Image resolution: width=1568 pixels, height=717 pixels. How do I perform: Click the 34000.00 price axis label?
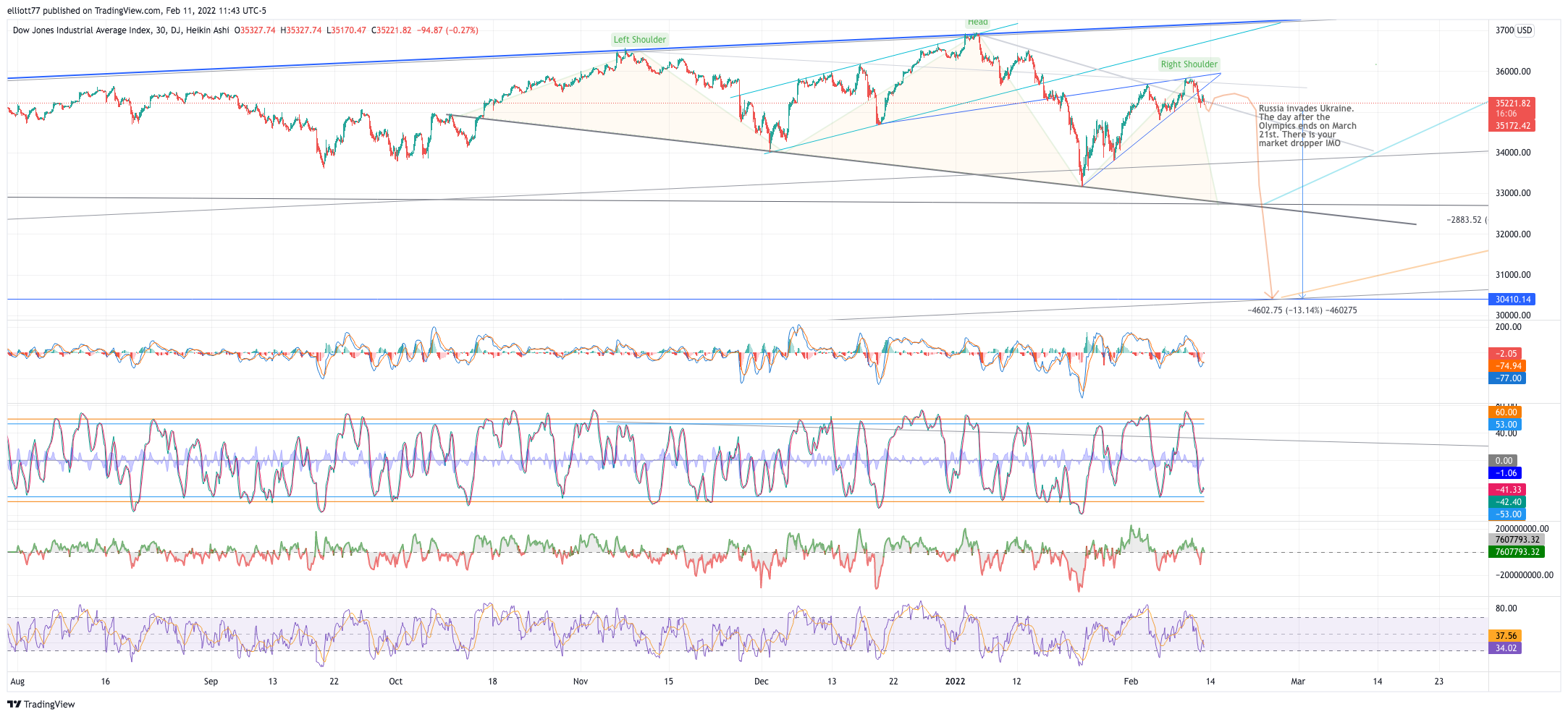tap(1513, 153)
